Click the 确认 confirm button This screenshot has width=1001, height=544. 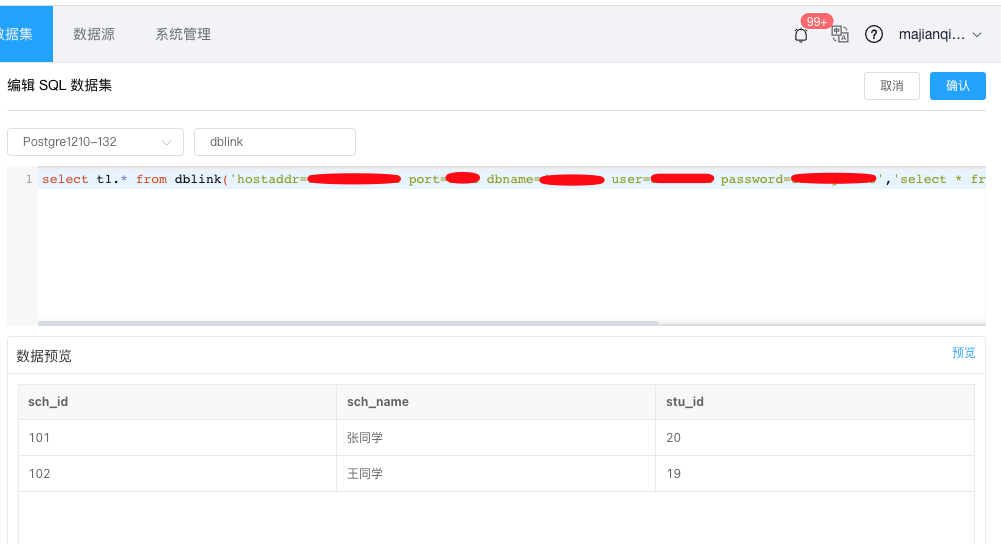pos(958,86)
